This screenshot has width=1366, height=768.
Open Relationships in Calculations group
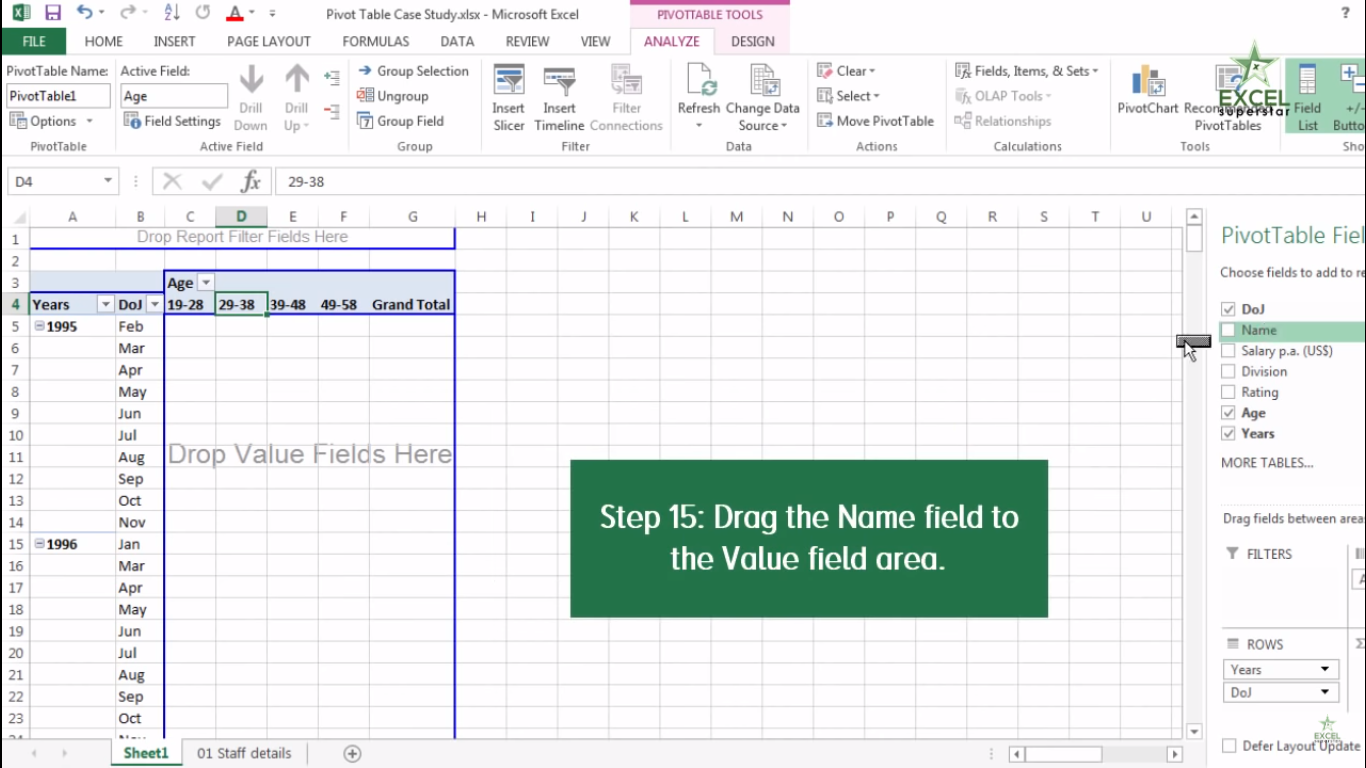click(x=1002, y=121)
